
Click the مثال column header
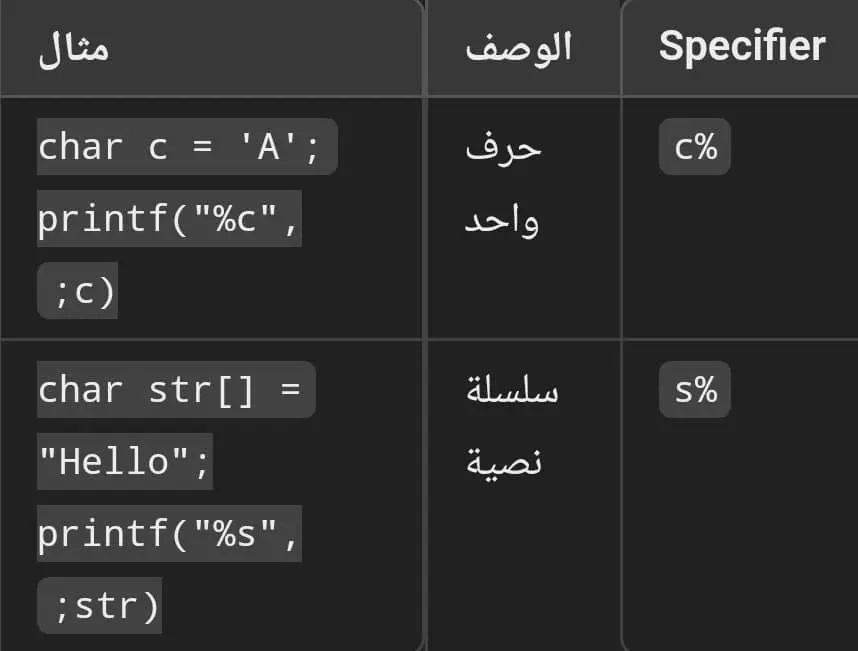74,49
